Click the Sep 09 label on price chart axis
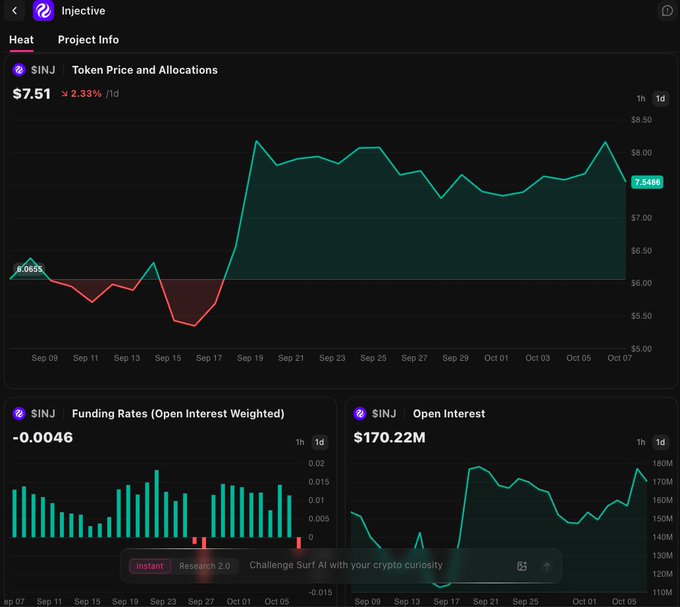 coord(45,358)
